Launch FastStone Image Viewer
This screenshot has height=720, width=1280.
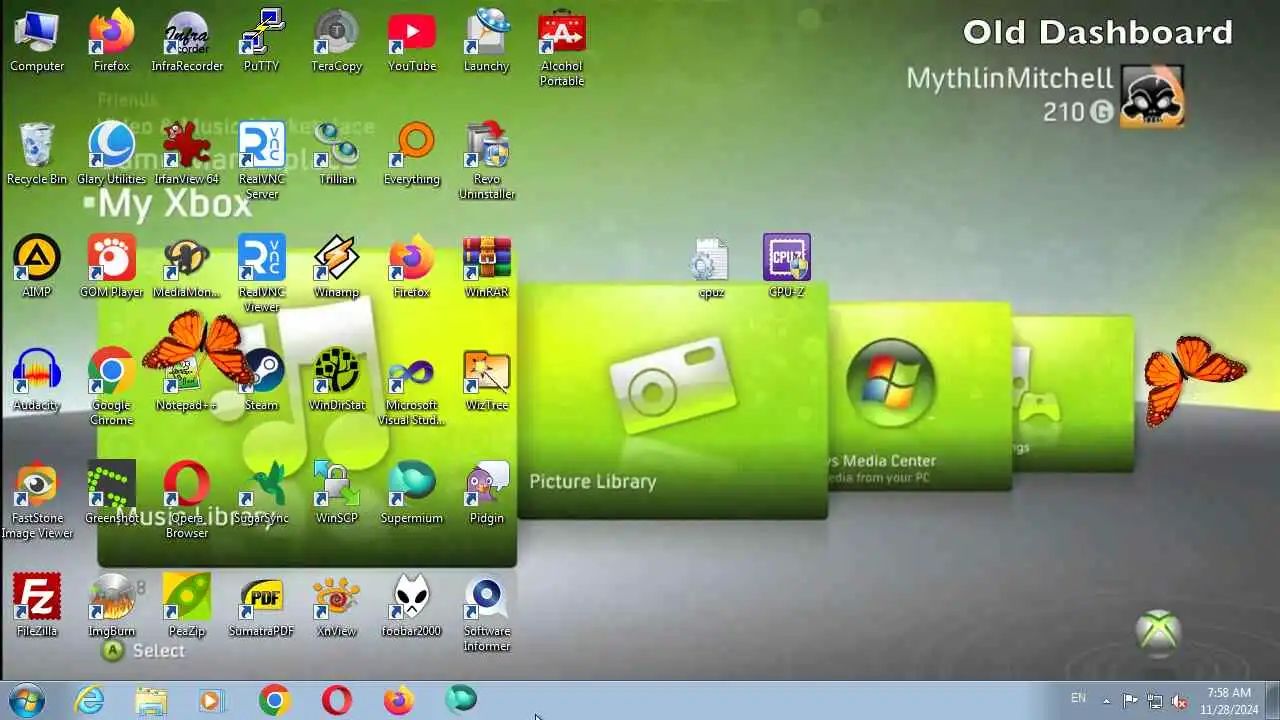coord(37,500)
